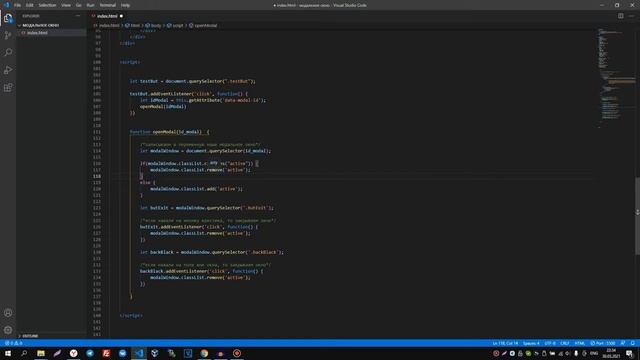Viewport: 640px width, 360px height.
Task: Change HTML language mode
Action: click(580, 343)
